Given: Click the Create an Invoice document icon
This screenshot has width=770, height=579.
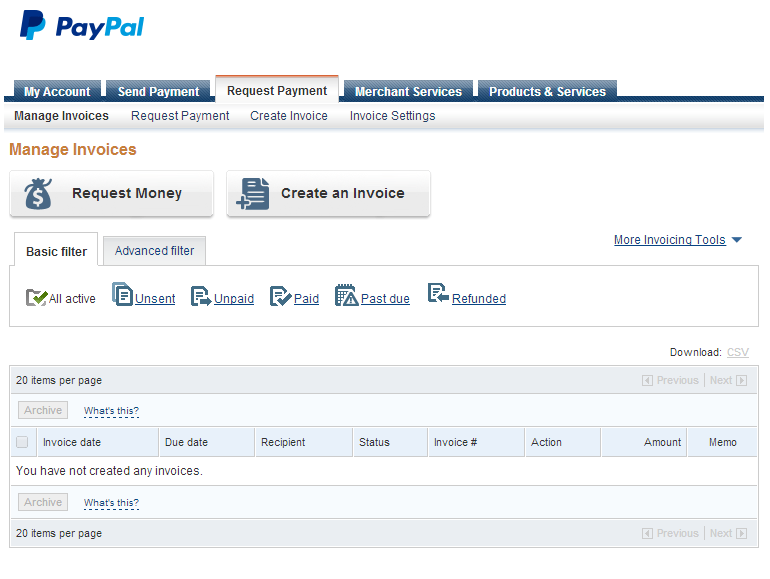Looking at the screenshot, I should tap(254, 194).
